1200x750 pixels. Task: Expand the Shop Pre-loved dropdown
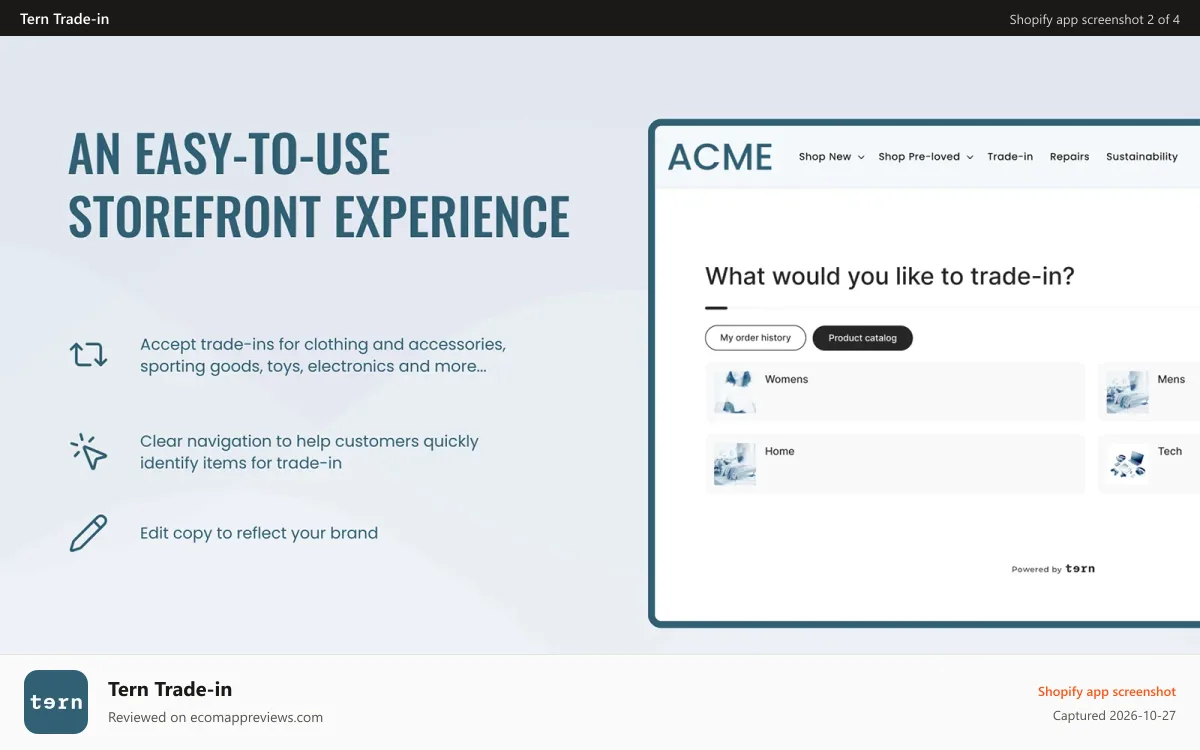925,157
